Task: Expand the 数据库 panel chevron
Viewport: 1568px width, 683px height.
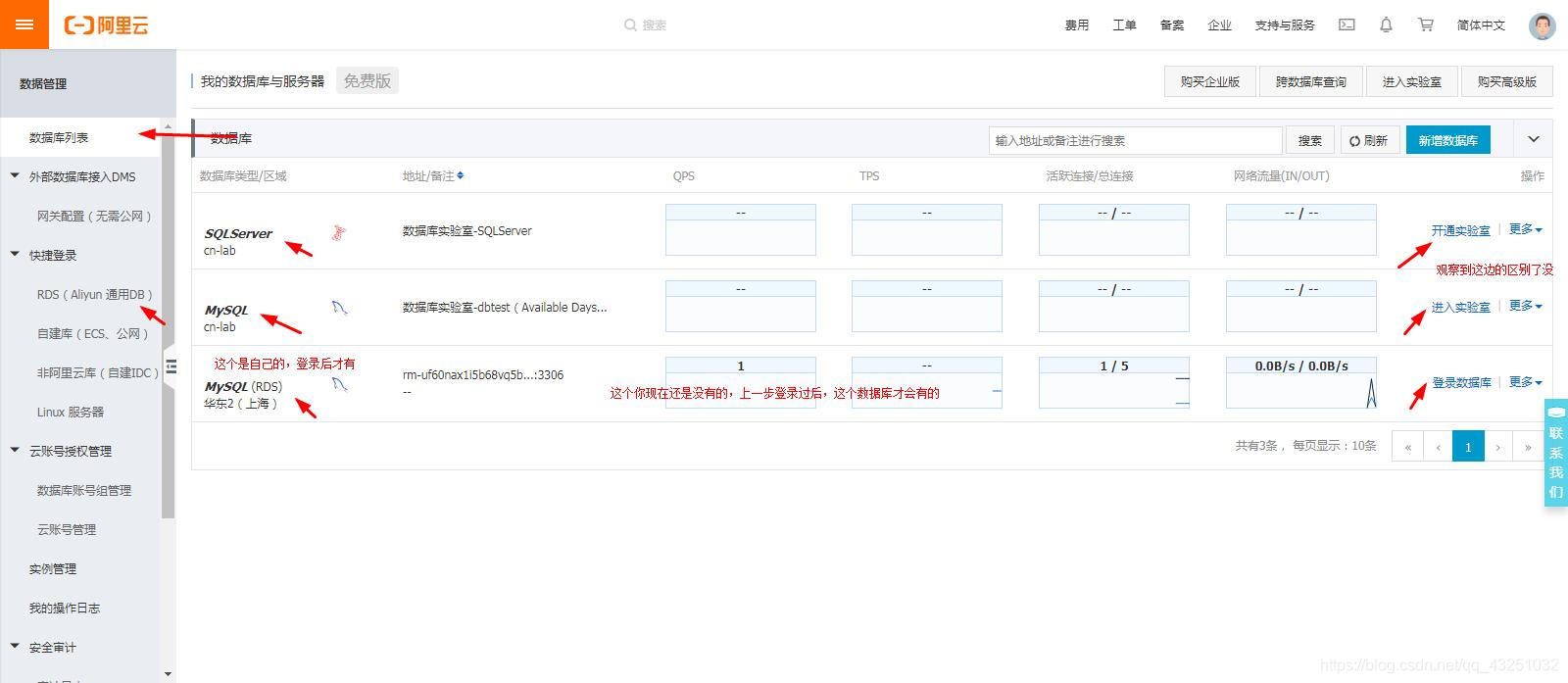Action: pyautogui.click(x=1534, y=139)
